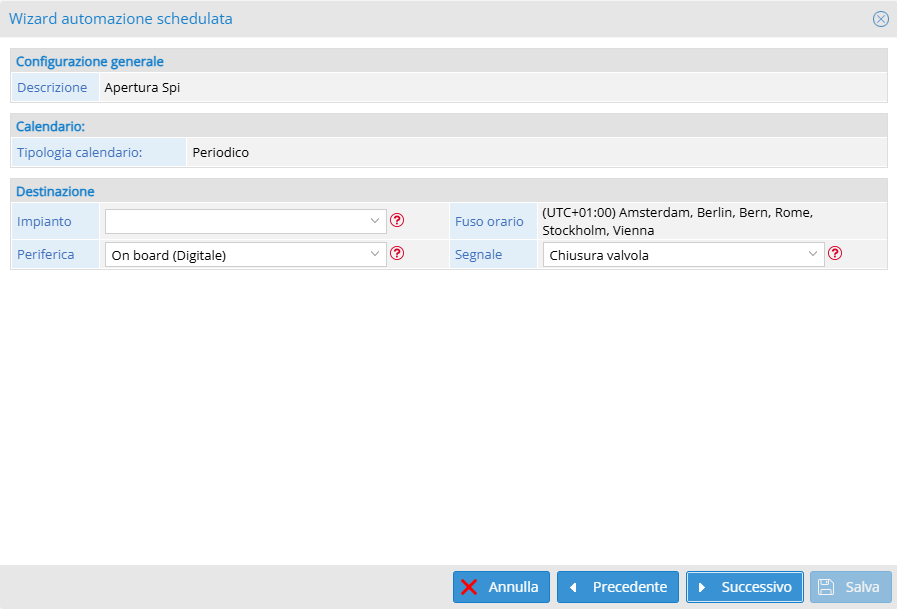The width and height of the screenshot is (897, 609).
Task: Close the Wizard automazione schedulata dialog
Action: [x=880, y=19]
